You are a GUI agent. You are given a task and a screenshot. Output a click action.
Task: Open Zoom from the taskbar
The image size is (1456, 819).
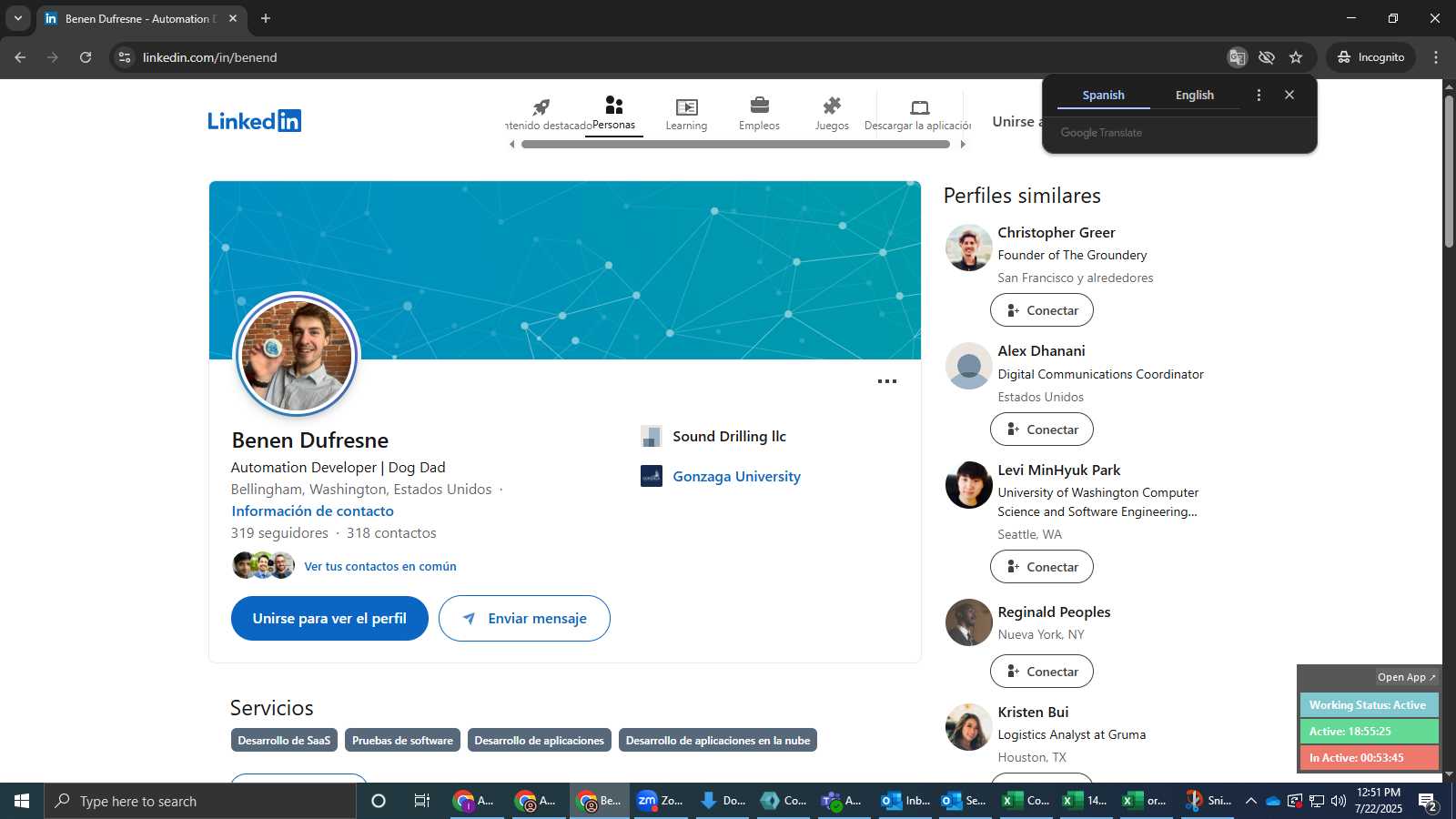[x=660, y=801]
